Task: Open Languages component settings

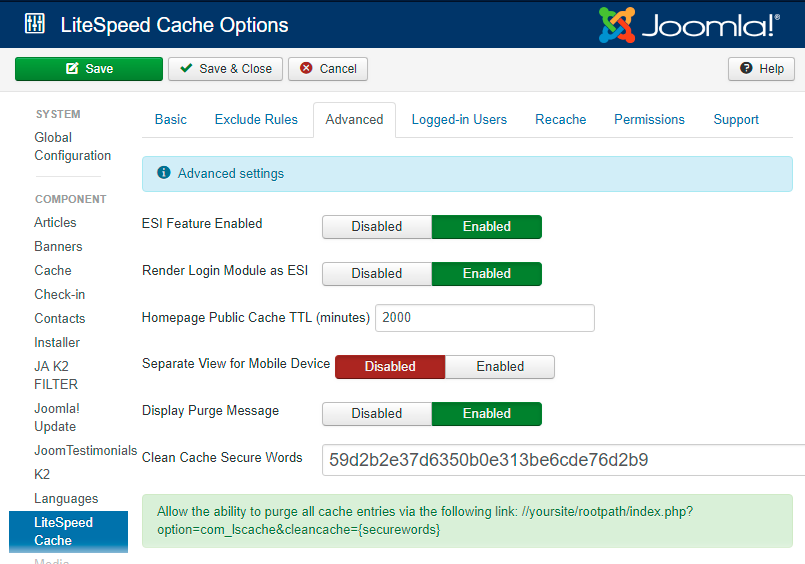Action: [x=66, y=498]
